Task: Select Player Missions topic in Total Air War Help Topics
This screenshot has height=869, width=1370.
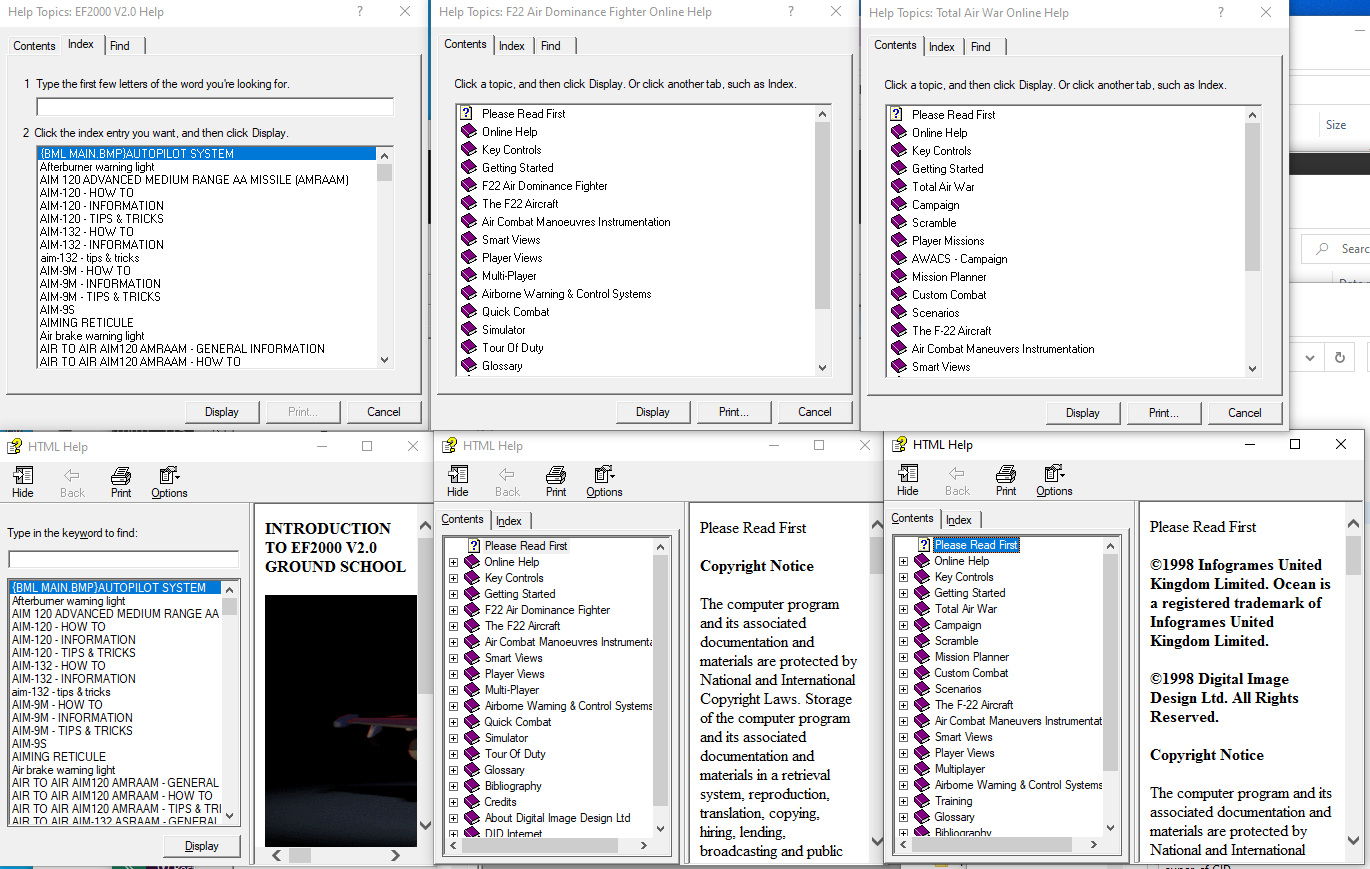Action: tap(948, 241)
